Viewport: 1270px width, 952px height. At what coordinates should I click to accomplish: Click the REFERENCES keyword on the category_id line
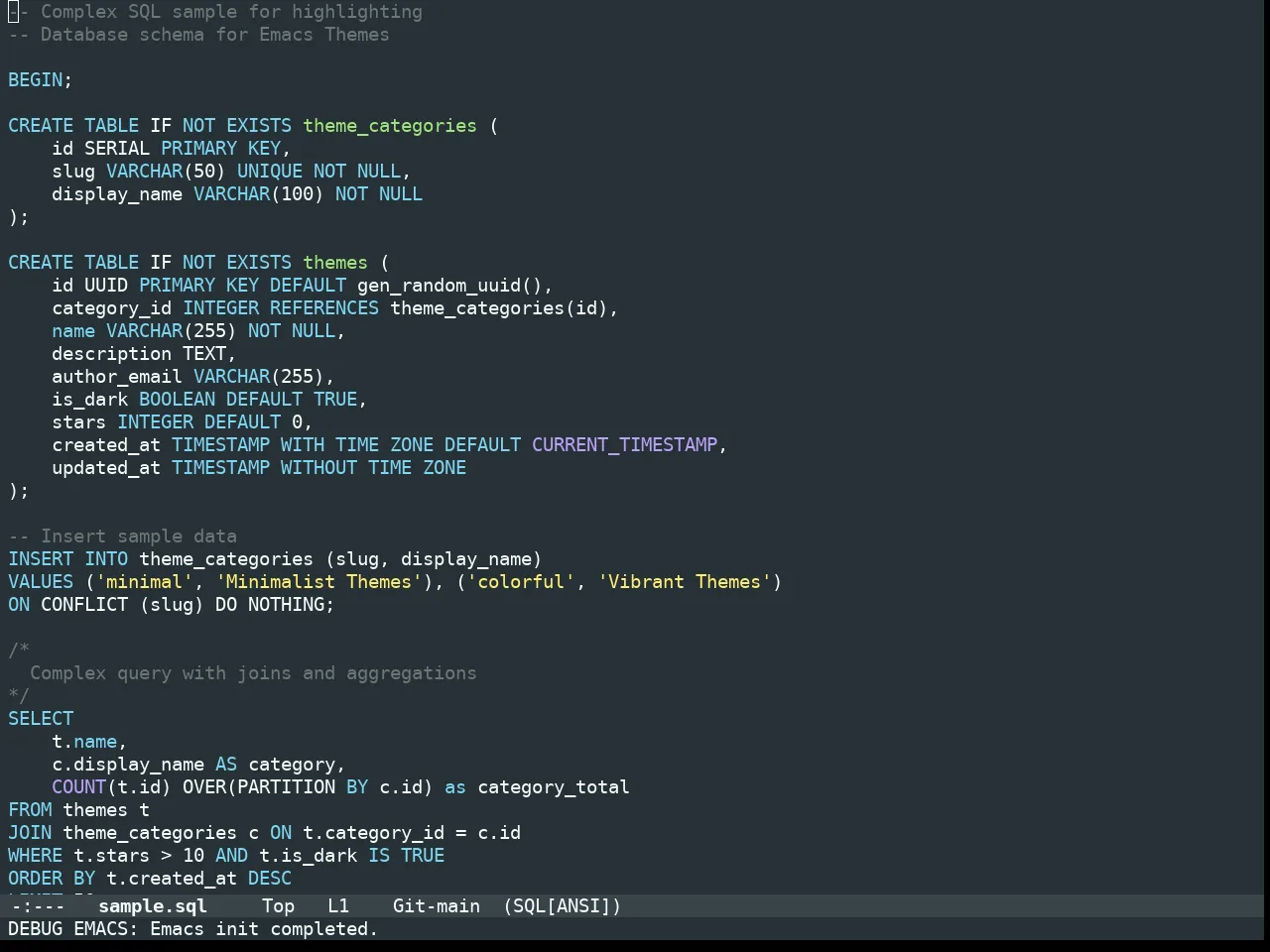coord(324,308)
